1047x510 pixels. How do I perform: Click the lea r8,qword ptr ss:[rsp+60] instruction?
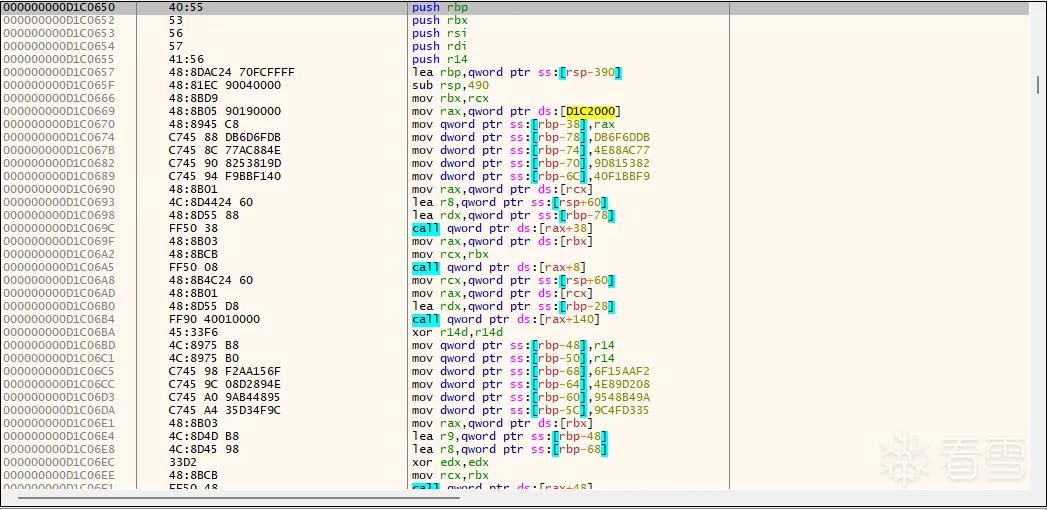509,202
